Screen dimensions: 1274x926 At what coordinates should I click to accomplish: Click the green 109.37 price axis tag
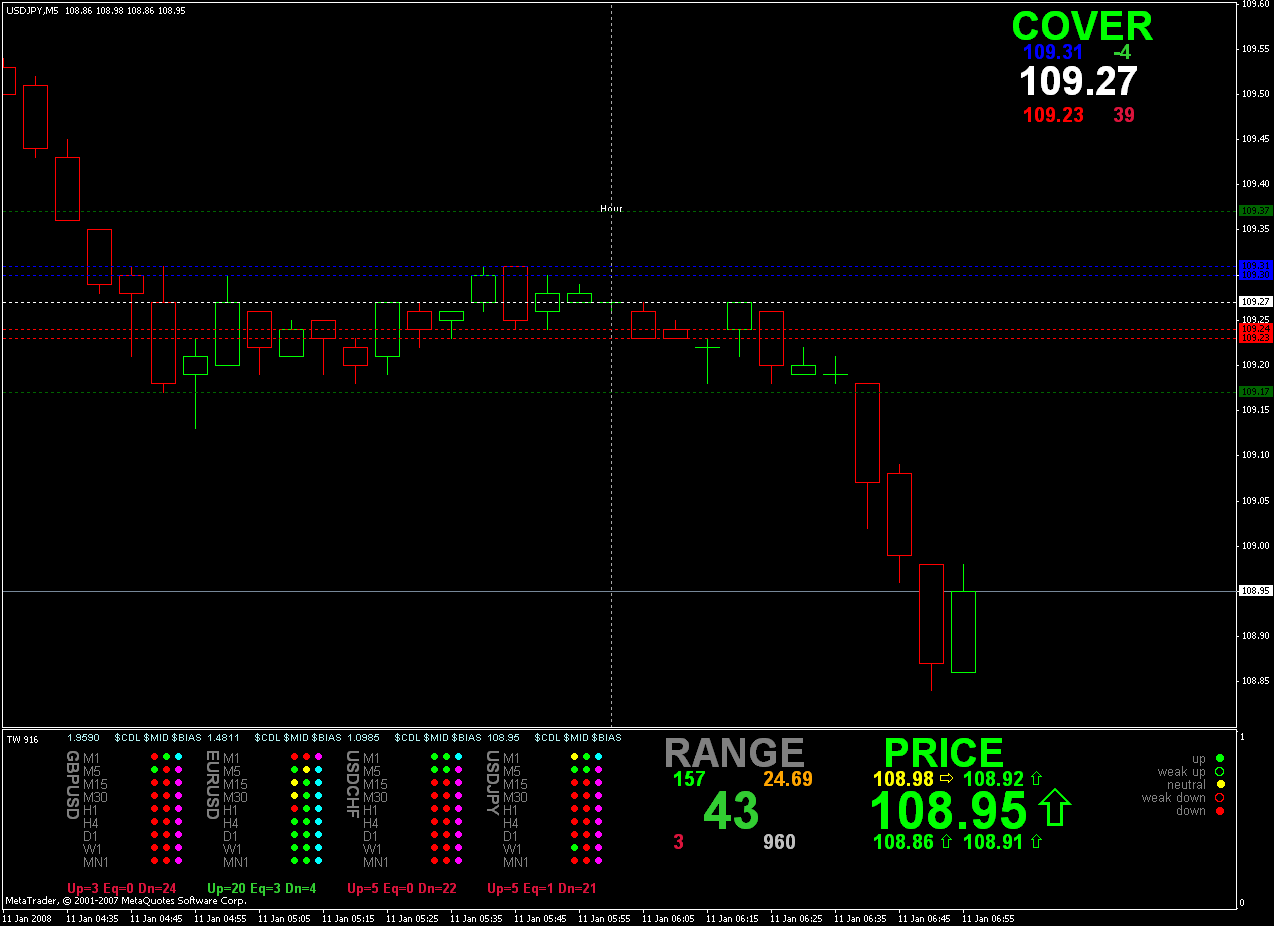click(x=1255, y=211)
